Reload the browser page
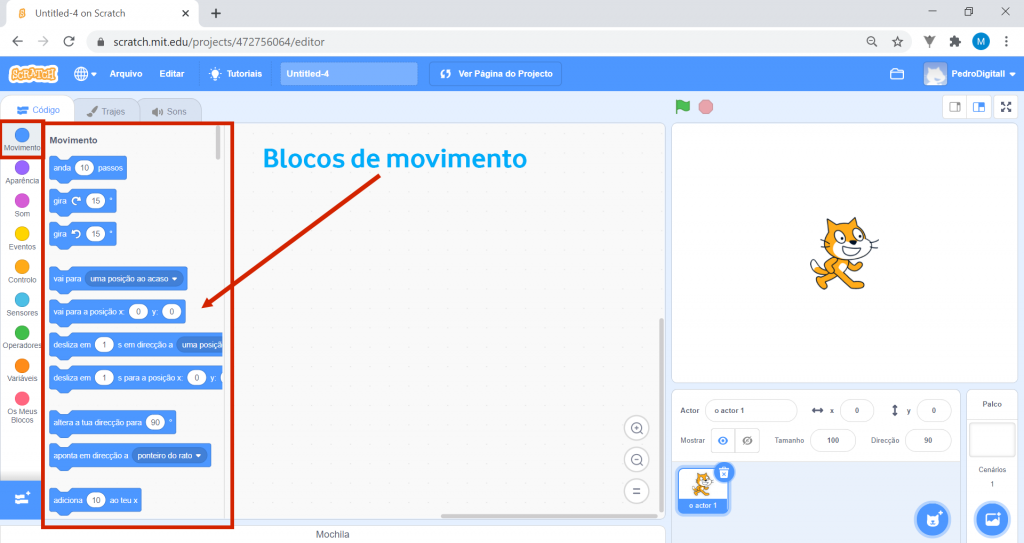Image resolution: width=1024 pixels, height=543 pixels. 69,41
